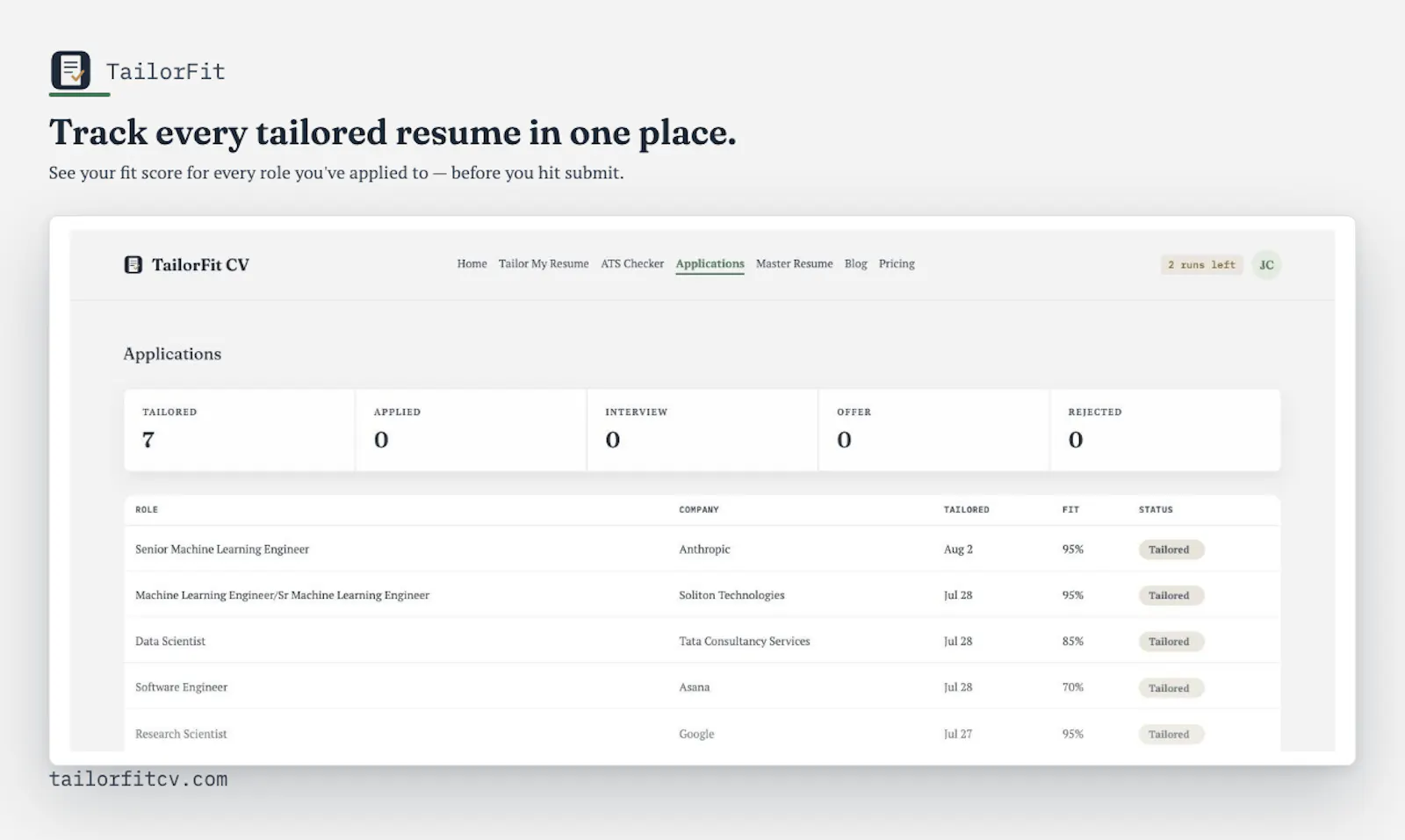Click the Asana company cell
Viewport: 1405px width, 840px height.
(x=694, y=687)
